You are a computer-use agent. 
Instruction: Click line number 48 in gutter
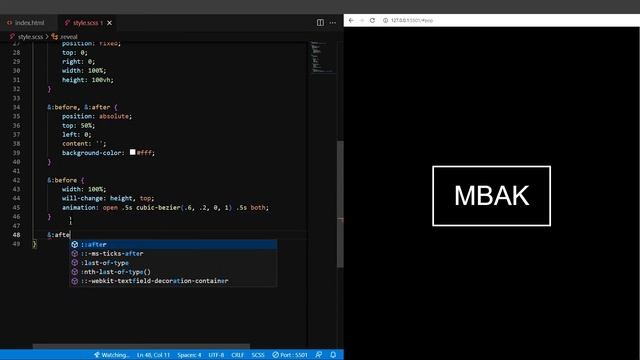point(16,235)
